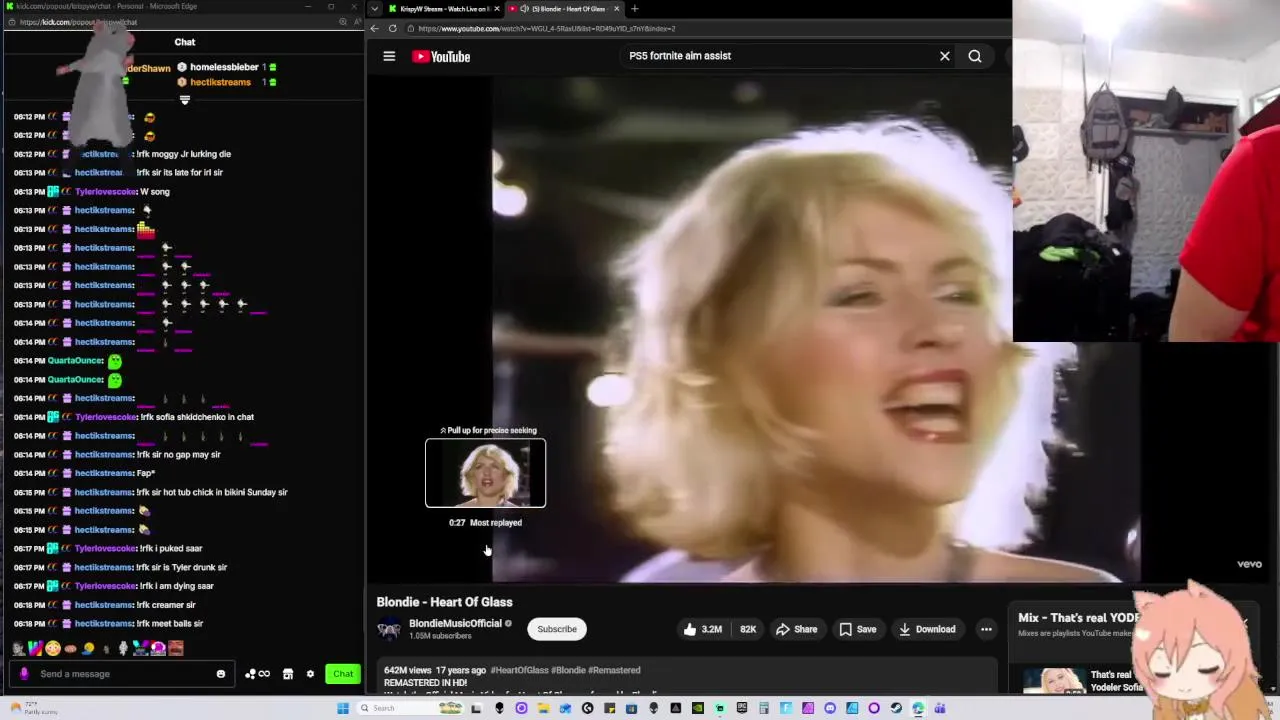Screen dimensions: 1280x720
Task: Download the Heart Of Glass video
Action: (x=927, y=629)
